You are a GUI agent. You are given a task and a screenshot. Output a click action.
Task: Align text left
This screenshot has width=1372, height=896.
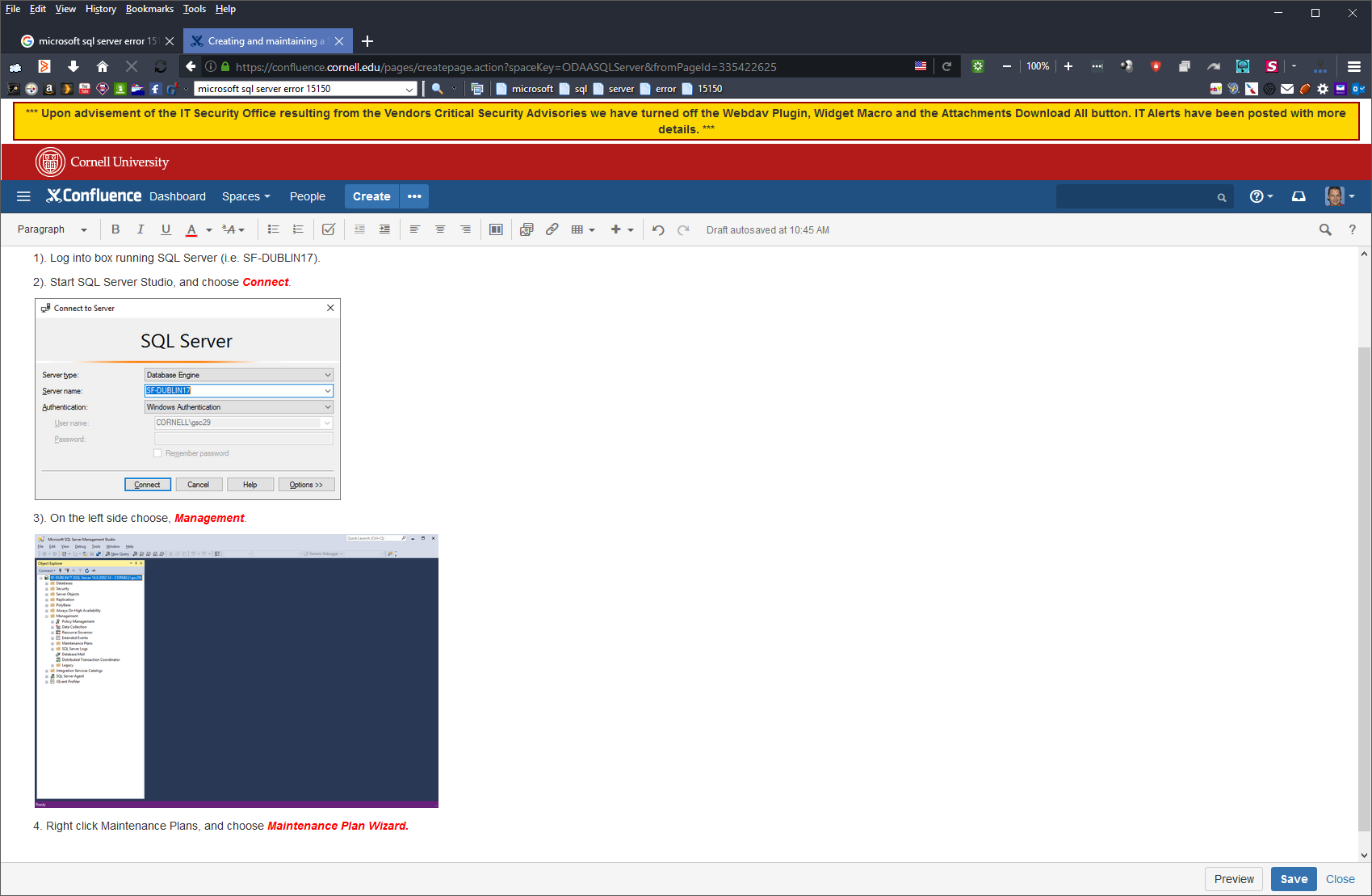coord(415,229)
